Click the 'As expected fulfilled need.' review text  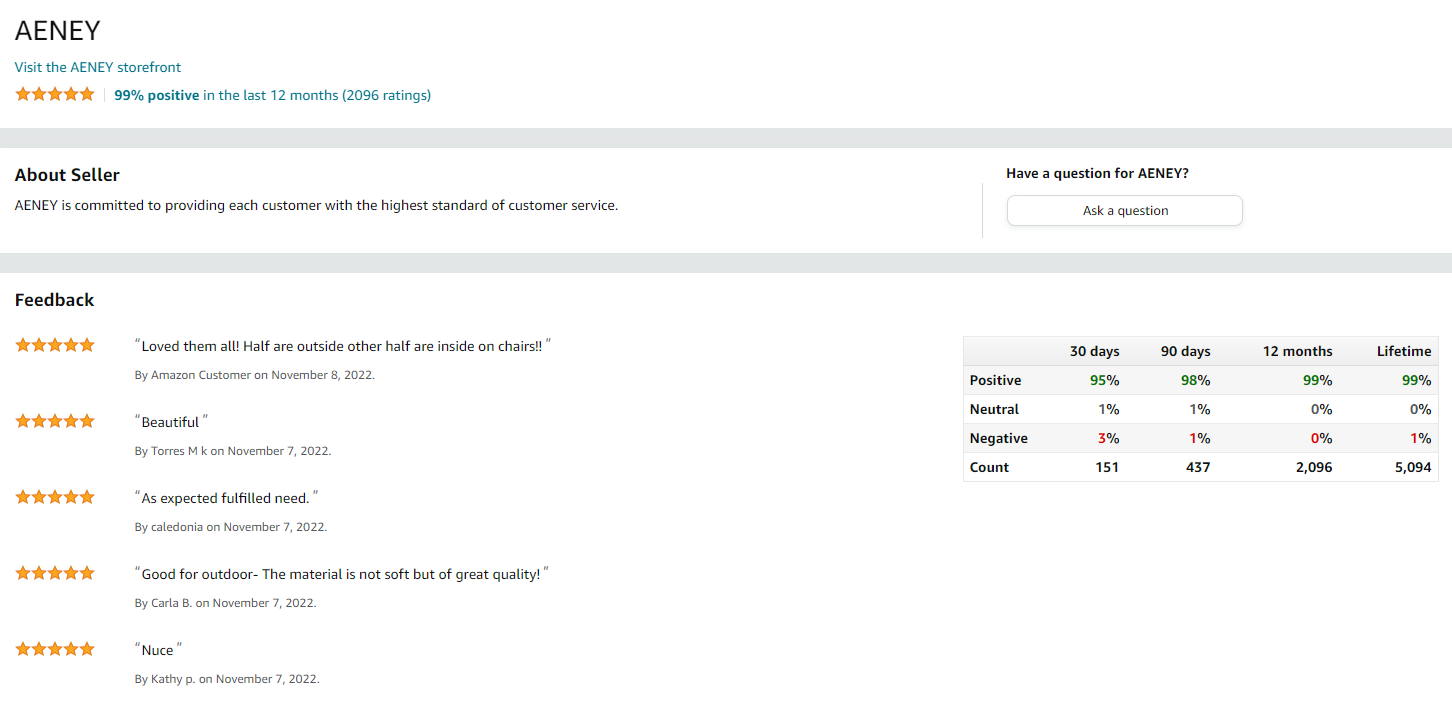point(226,498)
